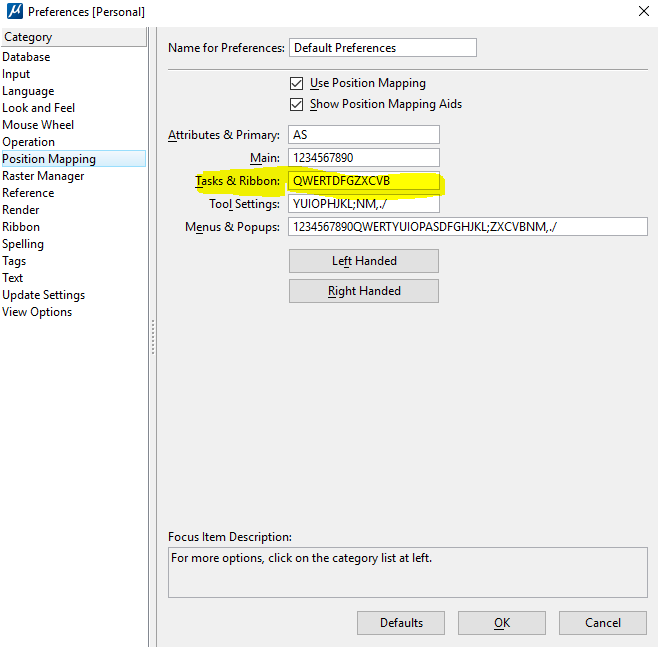Image resolution: width=658 pixels, height=647 pixels.
Task: Select Operation category
Action: click(28, 142)
